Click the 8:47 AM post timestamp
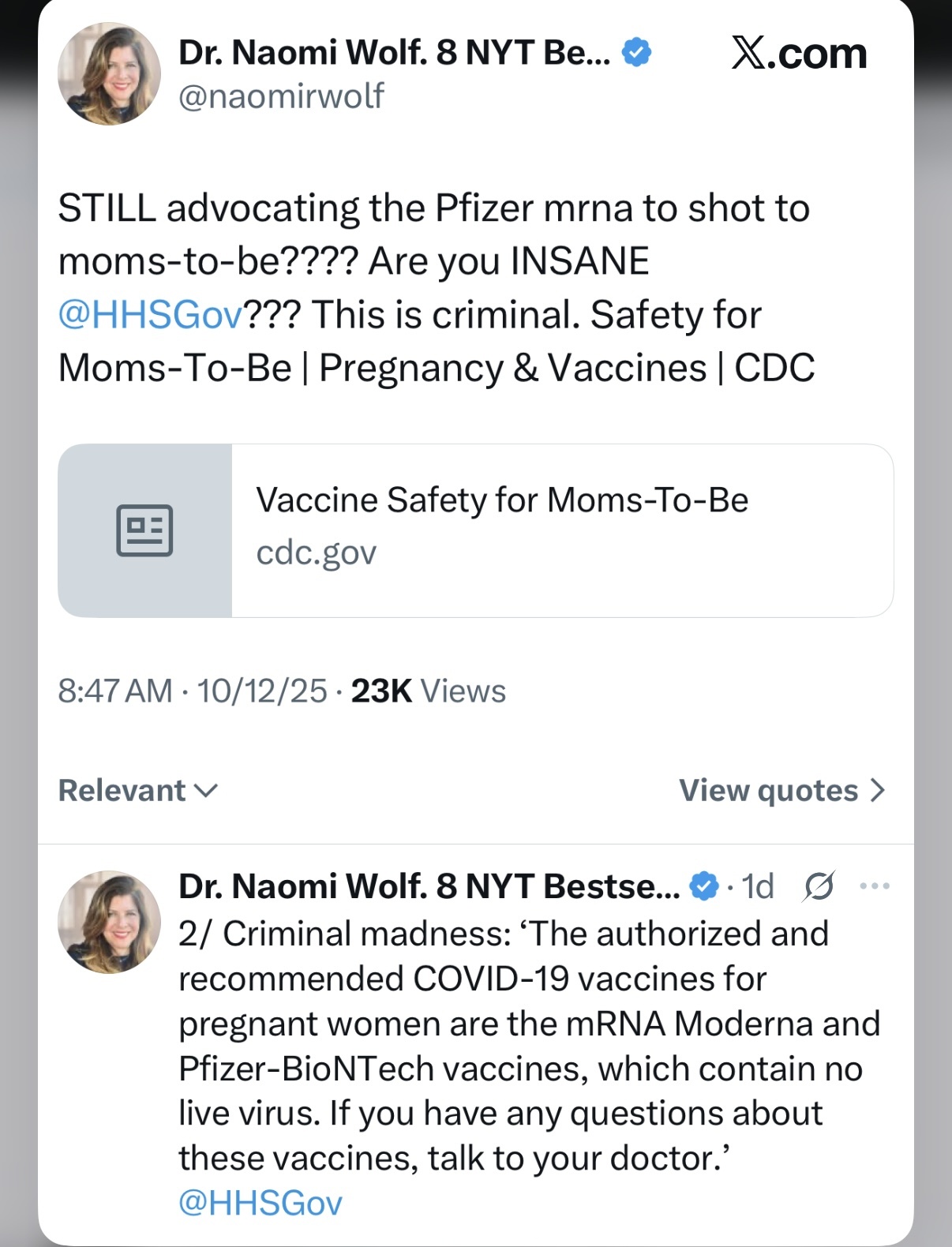Image resolution: width=952 pixels, height=1247 pixels. (x=114, y=691)
